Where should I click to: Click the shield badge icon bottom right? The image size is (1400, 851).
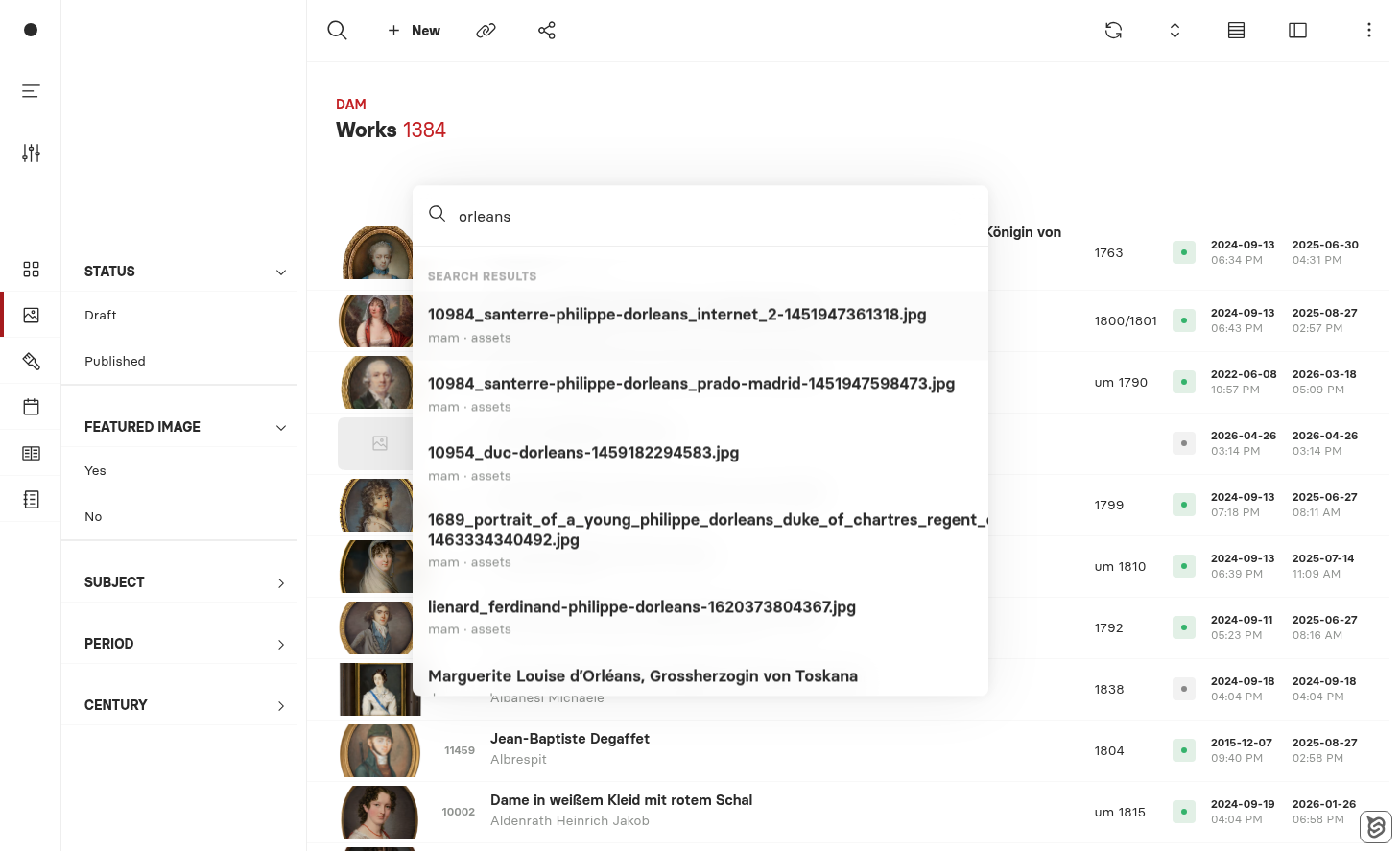(1376, 827)
